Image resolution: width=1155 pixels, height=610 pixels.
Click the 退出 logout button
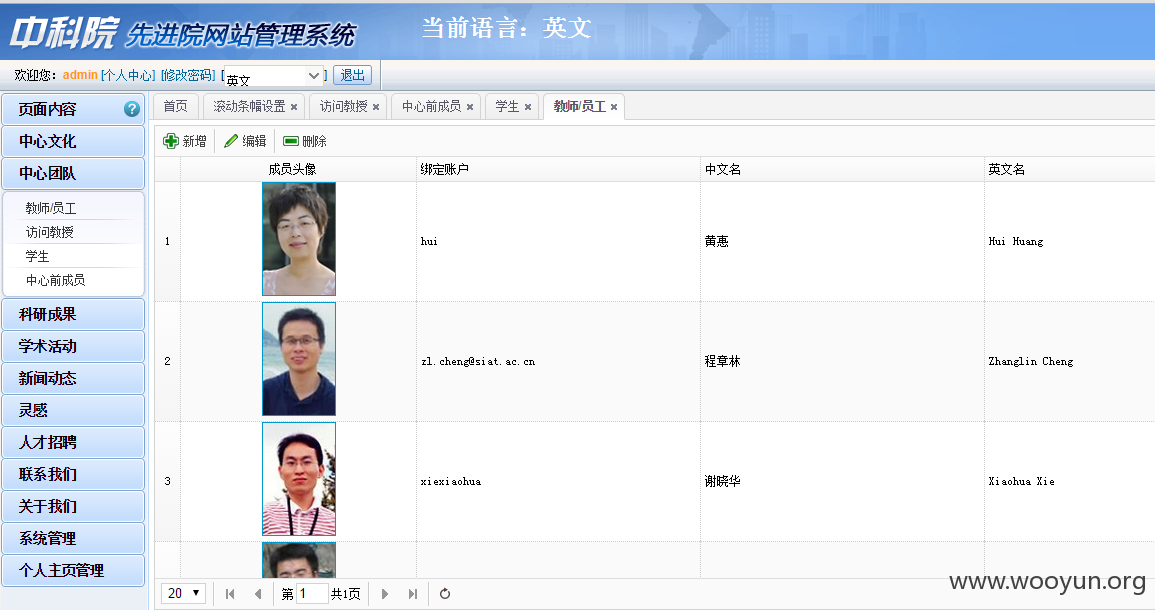coord(353,75)
